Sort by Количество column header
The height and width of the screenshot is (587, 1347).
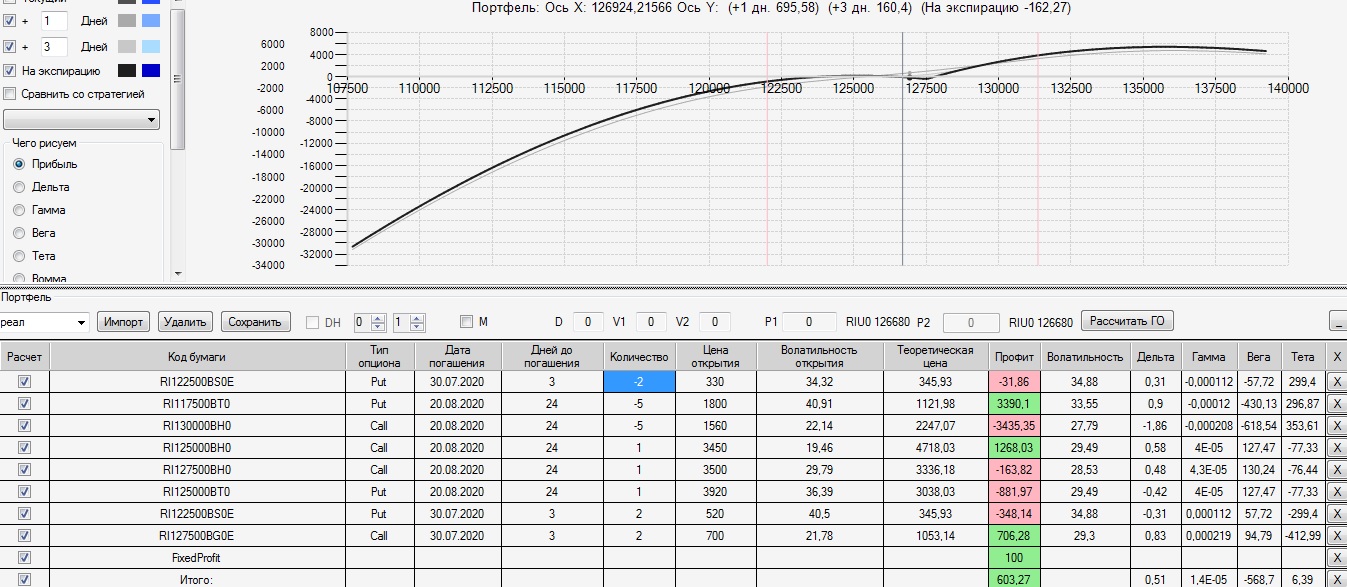point(639,356)
